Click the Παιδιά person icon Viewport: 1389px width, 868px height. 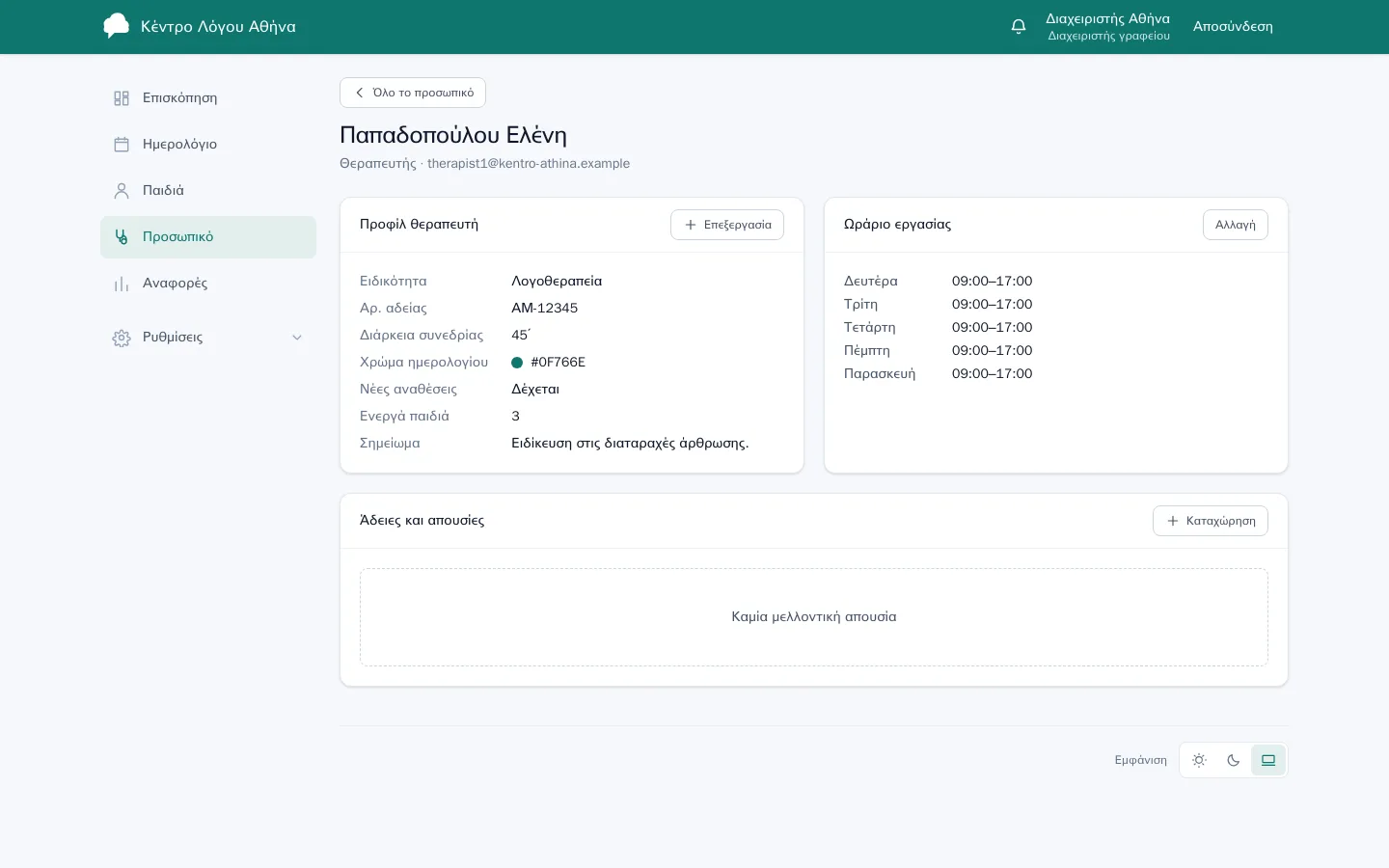tap(122, 191)
